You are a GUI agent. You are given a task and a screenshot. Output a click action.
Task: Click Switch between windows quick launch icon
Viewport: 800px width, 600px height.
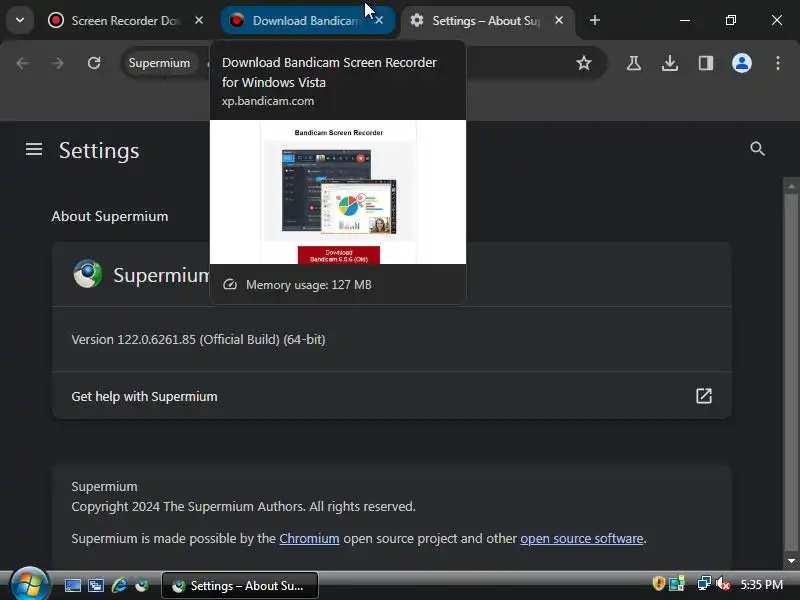(x=96, y=585)
